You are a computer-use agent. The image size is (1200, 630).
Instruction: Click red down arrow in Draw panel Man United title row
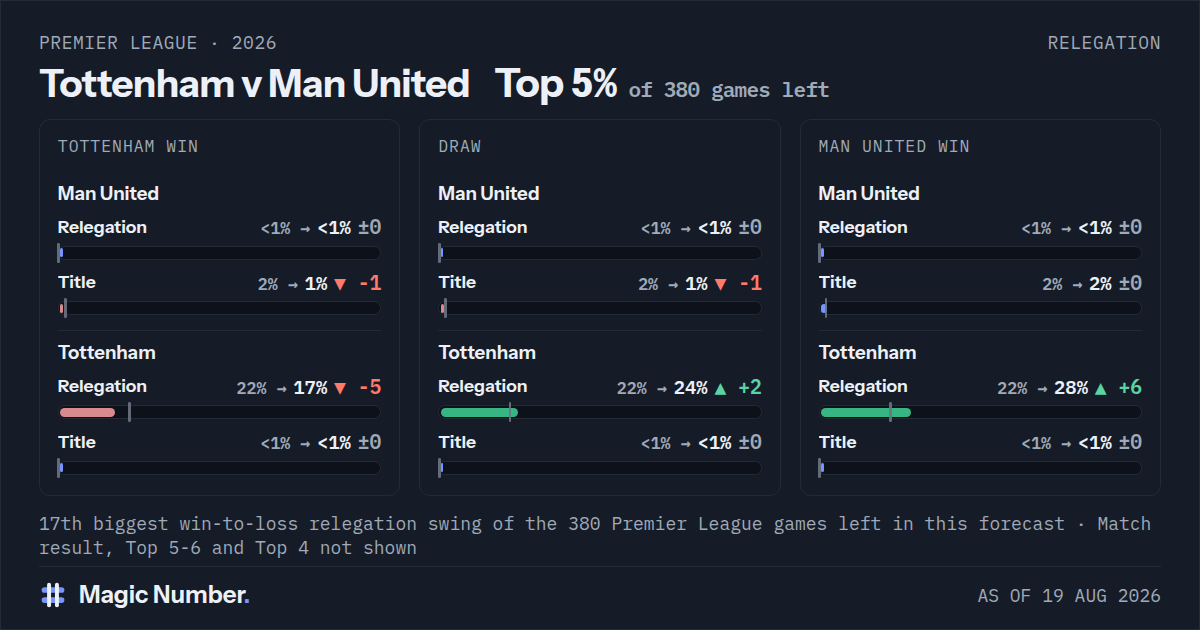point(720,284)
